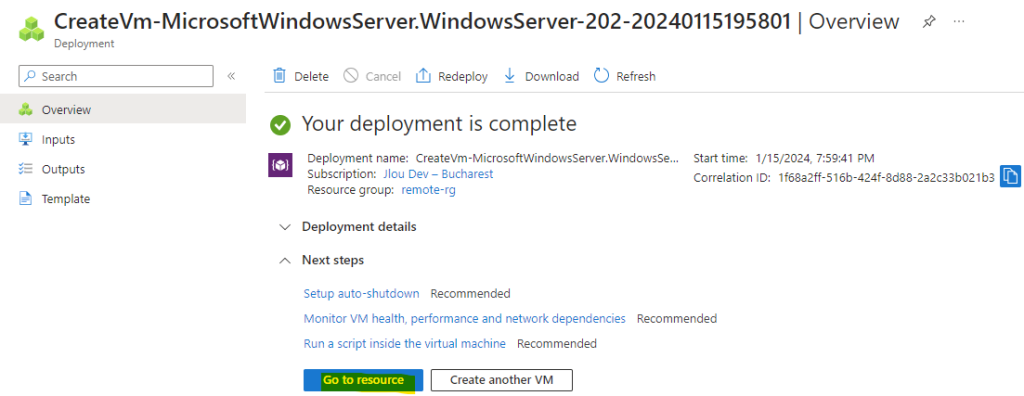Open the remote-rg resource group link

pos(428,190)
